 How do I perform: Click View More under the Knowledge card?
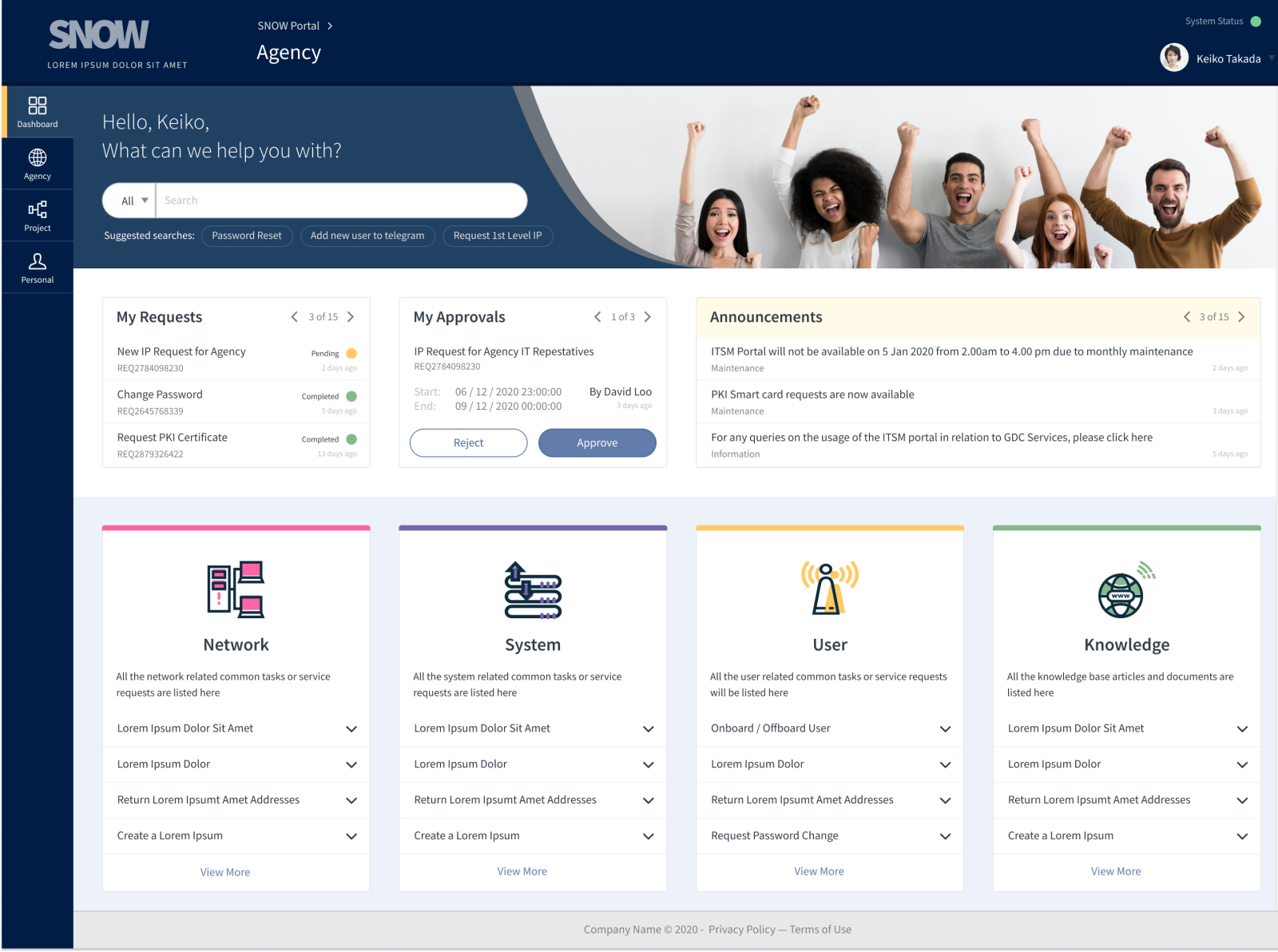pos(1115,871)
